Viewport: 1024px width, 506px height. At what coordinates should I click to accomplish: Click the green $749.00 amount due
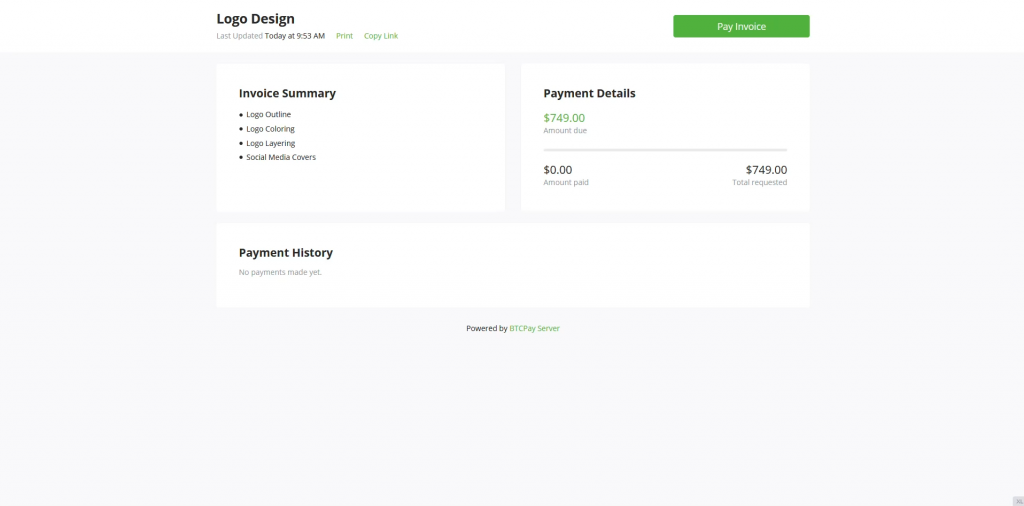(x=564, y=118)
